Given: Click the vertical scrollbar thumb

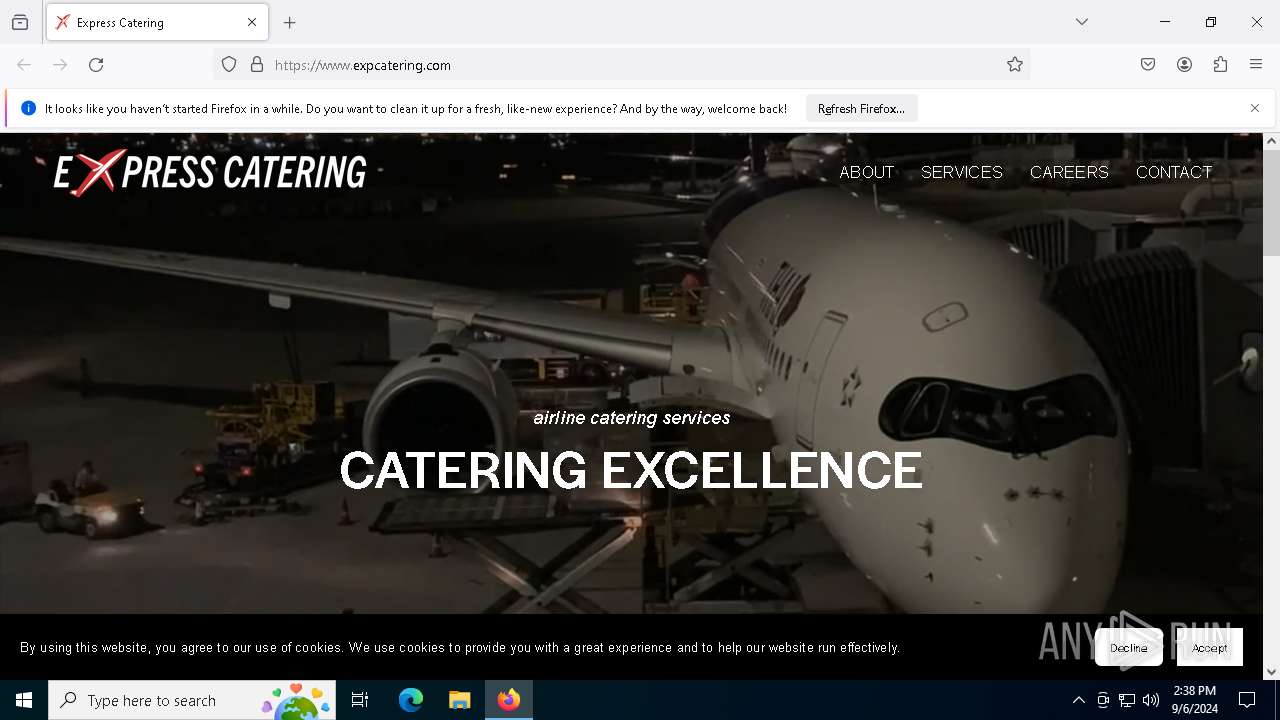Looking at the screenshot, I should tap(1271, 204).
